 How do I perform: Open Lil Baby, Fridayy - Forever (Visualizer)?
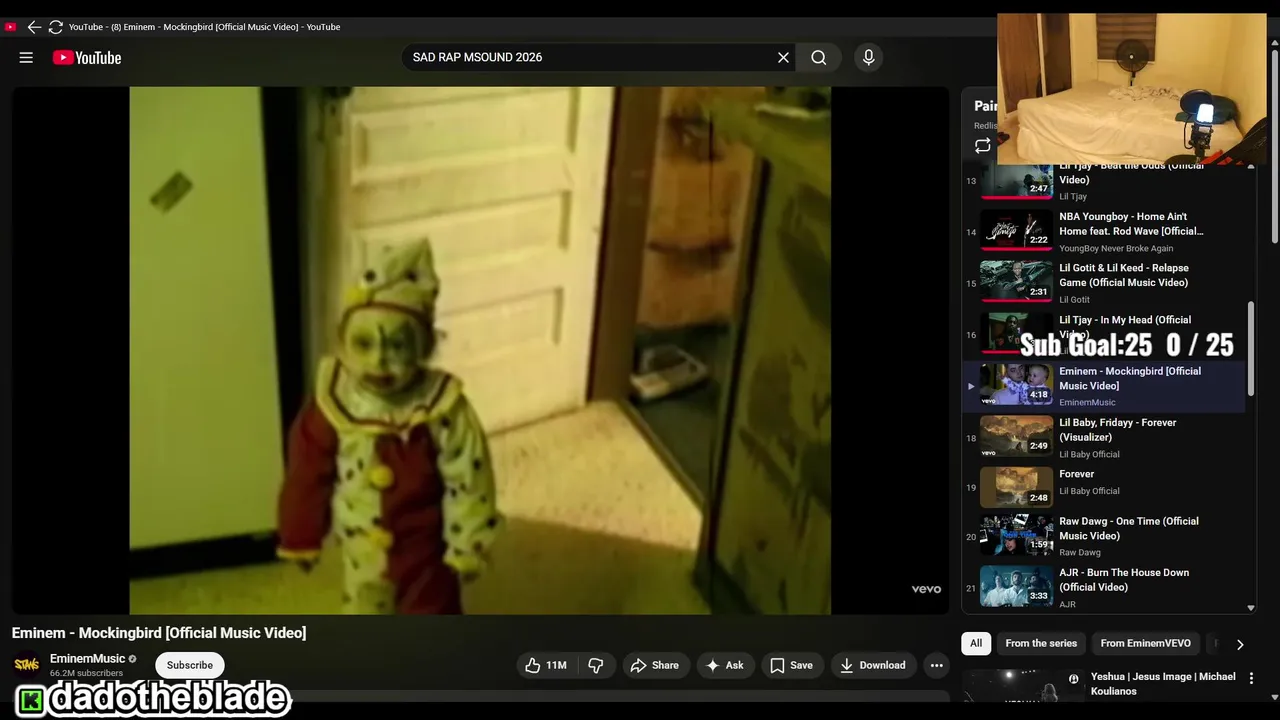click(x=1105, y=437)
